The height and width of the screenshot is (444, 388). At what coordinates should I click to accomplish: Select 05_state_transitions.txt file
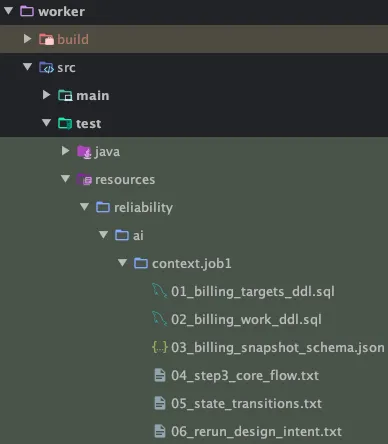click(x=246, y=403)
